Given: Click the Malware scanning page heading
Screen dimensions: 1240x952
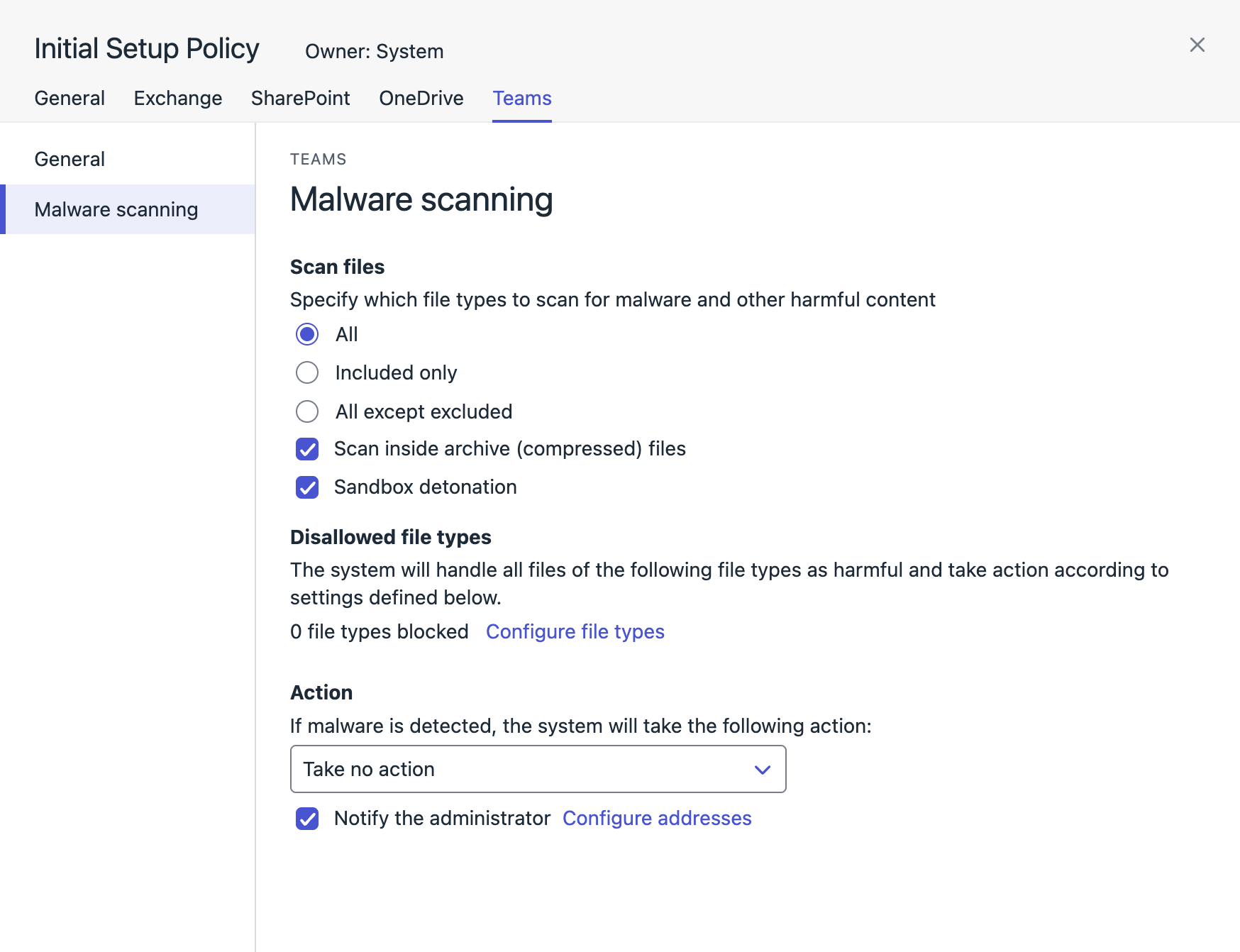Looking at the screenshot, I should [x=421, y=199].
